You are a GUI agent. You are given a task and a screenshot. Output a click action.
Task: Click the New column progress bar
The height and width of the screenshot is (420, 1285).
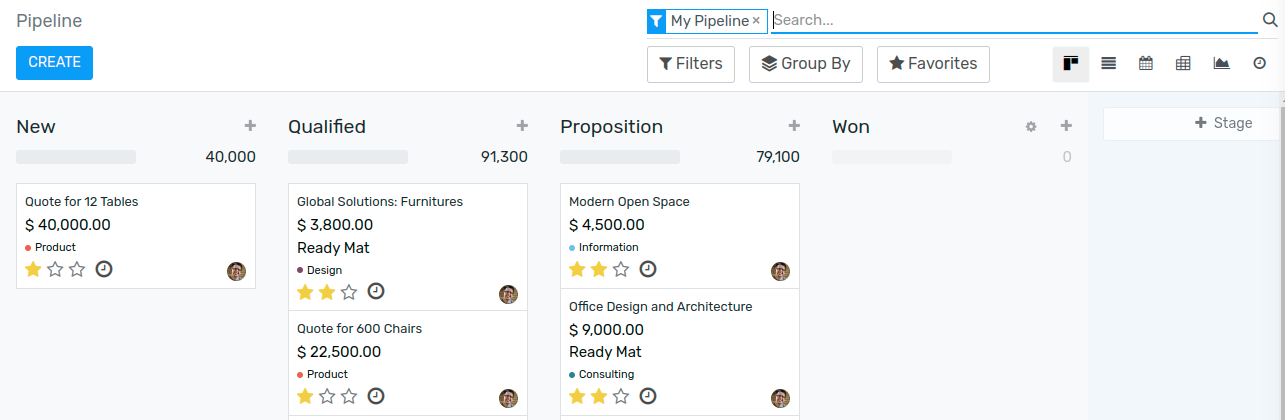click(x=76, y=157)
